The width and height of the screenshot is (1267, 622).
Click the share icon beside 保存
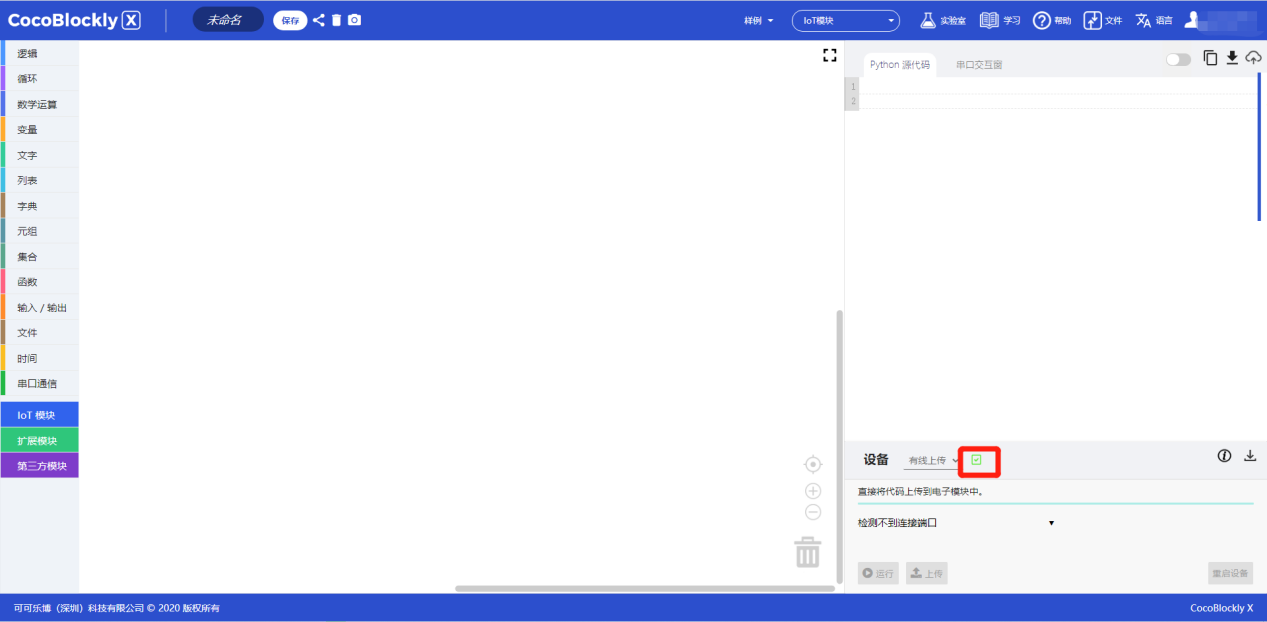(319, 20)
